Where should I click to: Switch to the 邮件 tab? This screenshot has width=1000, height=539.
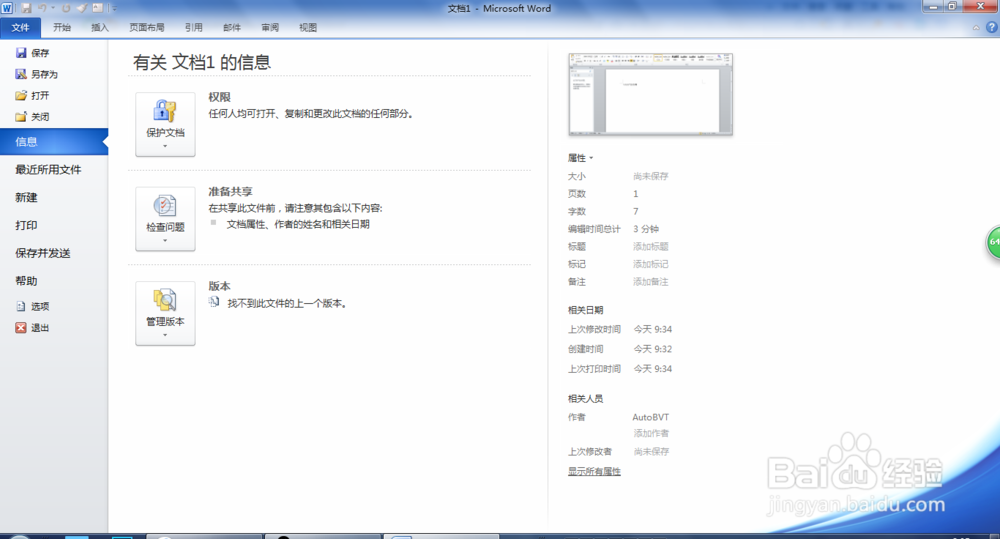(x=232, y=27)
